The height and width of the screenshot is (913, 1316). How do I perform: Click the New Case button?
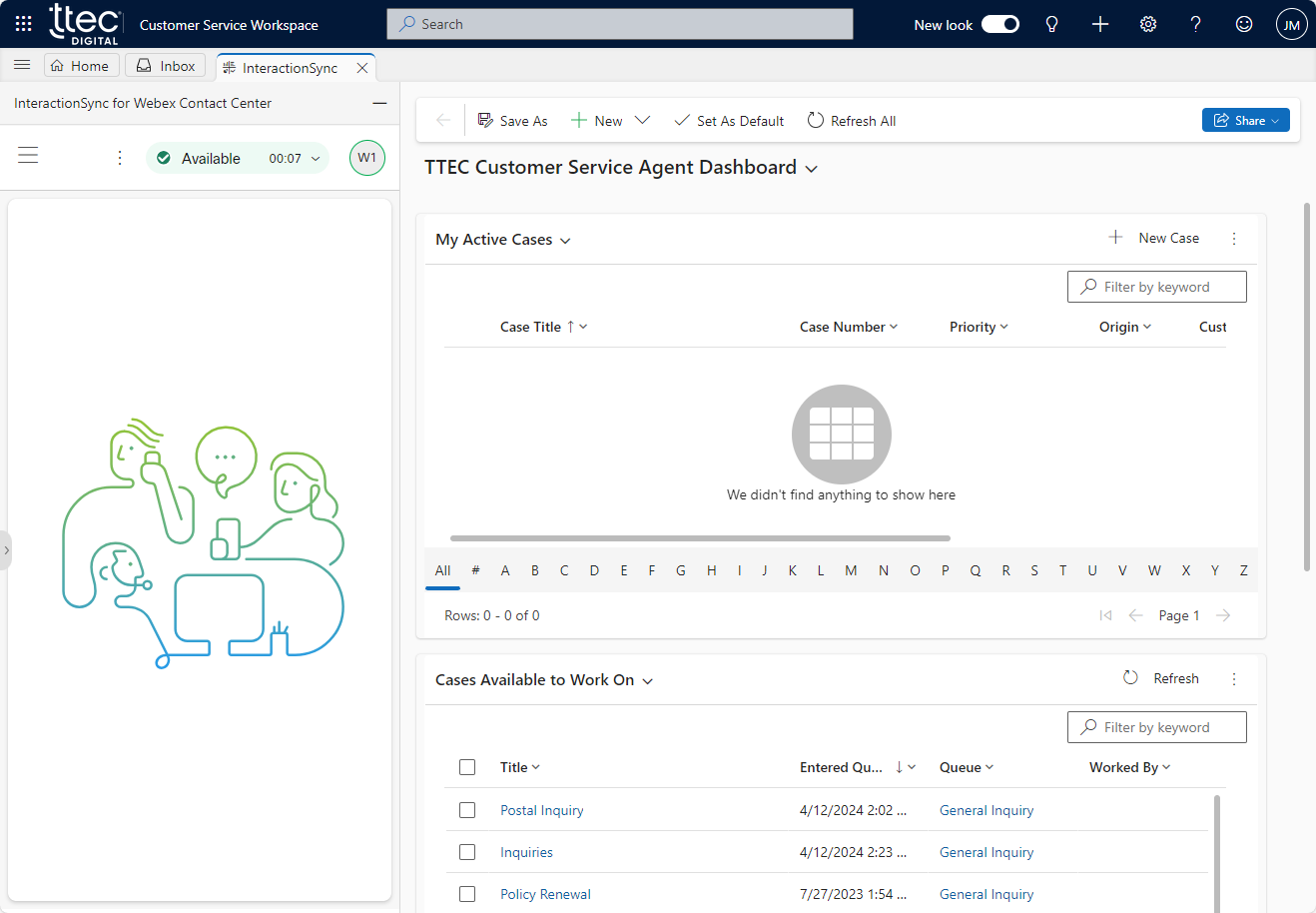[x=1154, y=238]
